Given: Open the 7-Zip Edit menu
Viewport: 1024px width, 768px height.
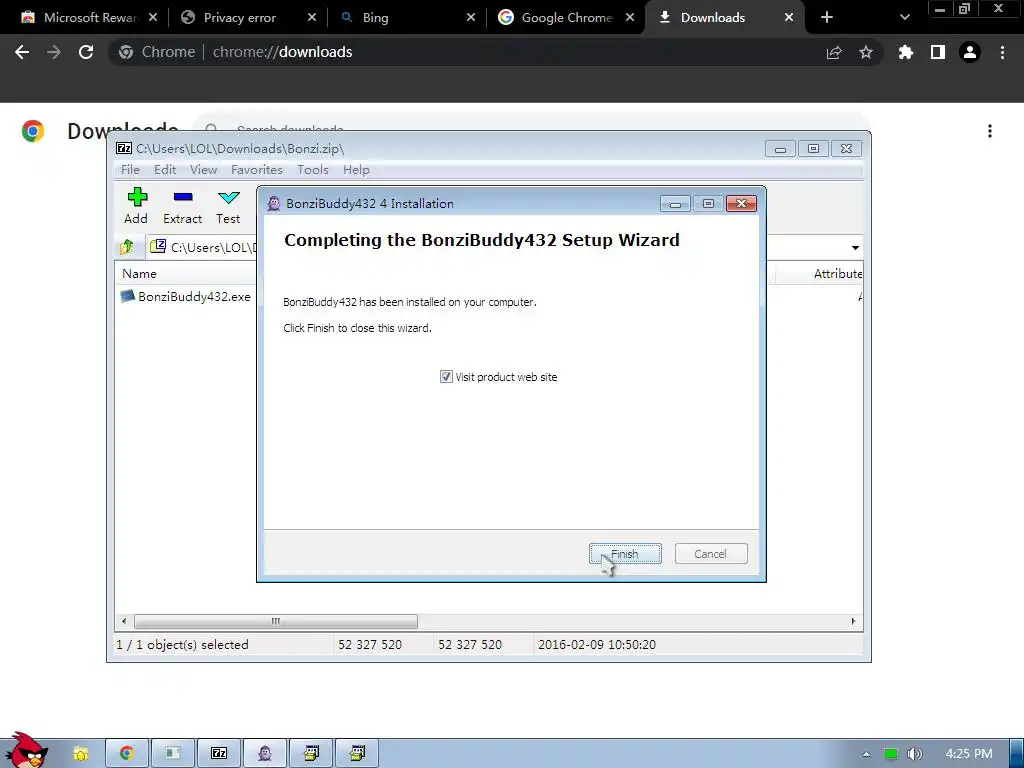Looking at the screenshot, I should click(x=165, y=170).
